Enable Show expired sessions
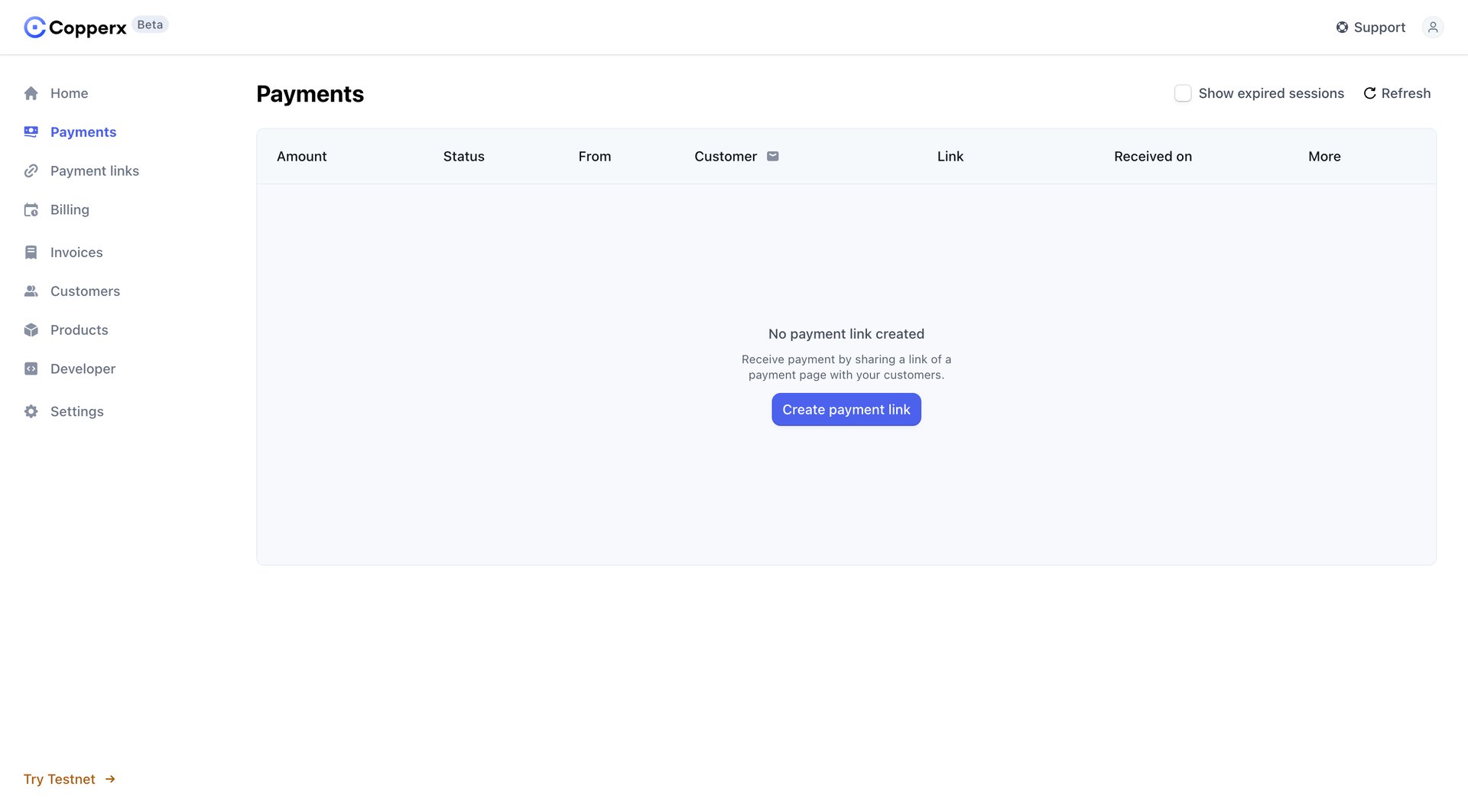Screen dimensions: 1468x812 click(1183, 93)
